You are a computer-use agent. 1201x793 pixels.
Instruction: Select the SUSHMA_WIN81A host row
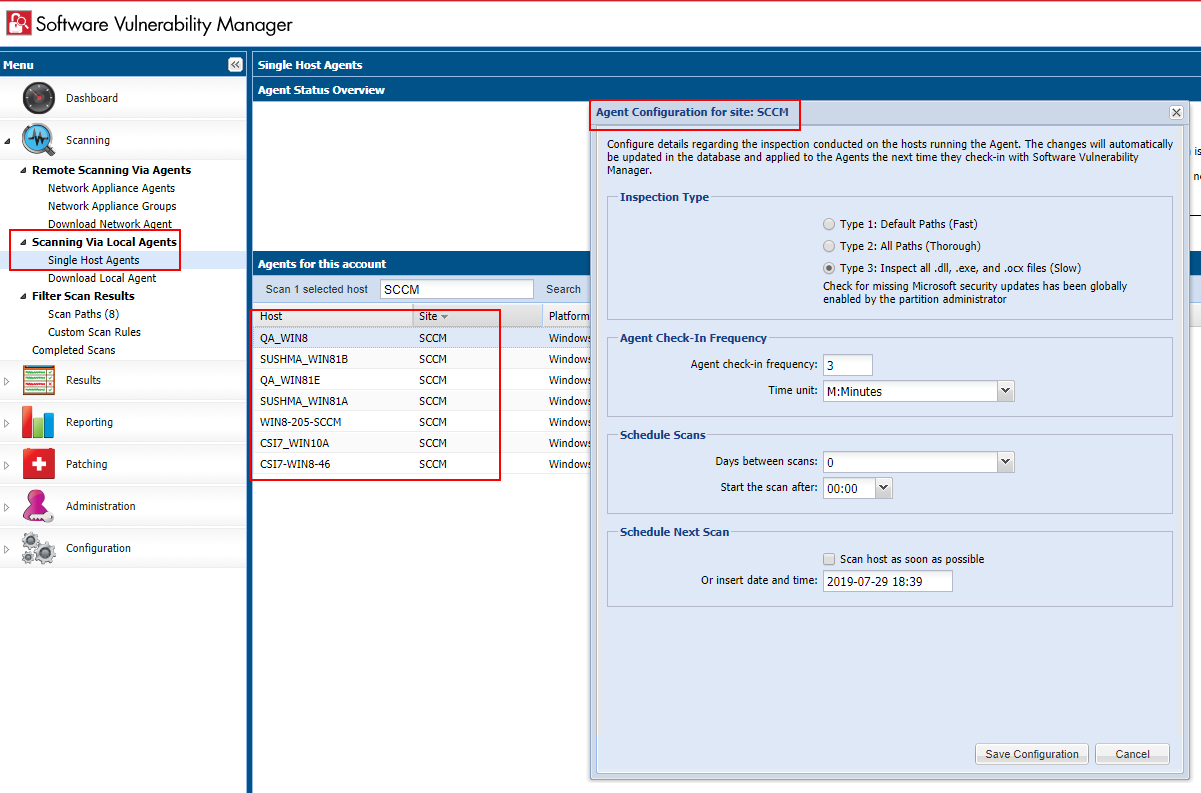pyautogui.click(x=420, y=401)
